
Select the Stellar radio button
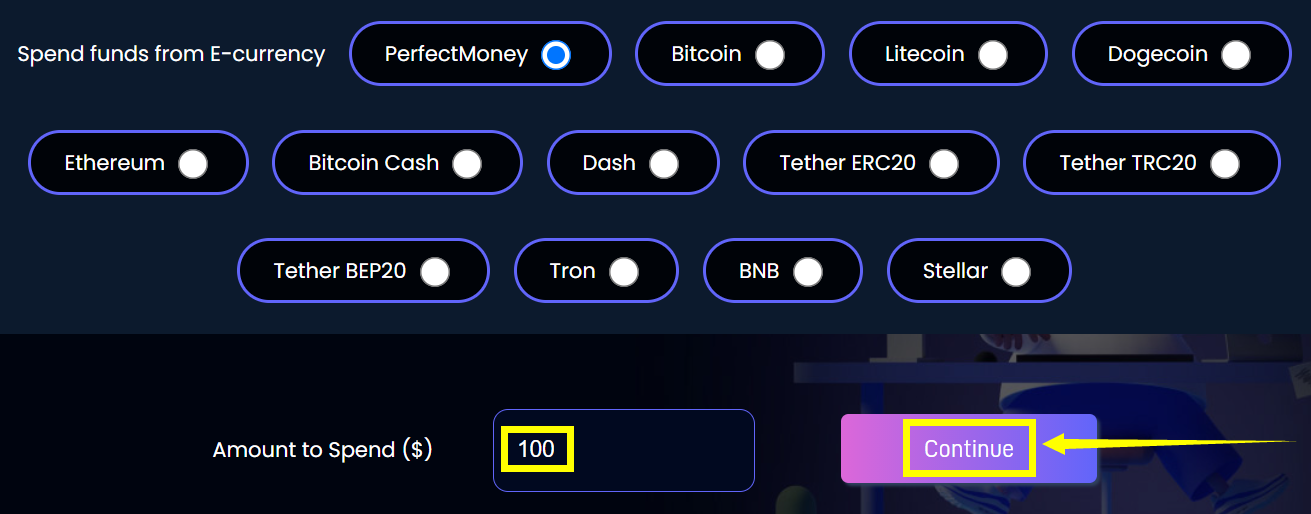[1016, 271]
